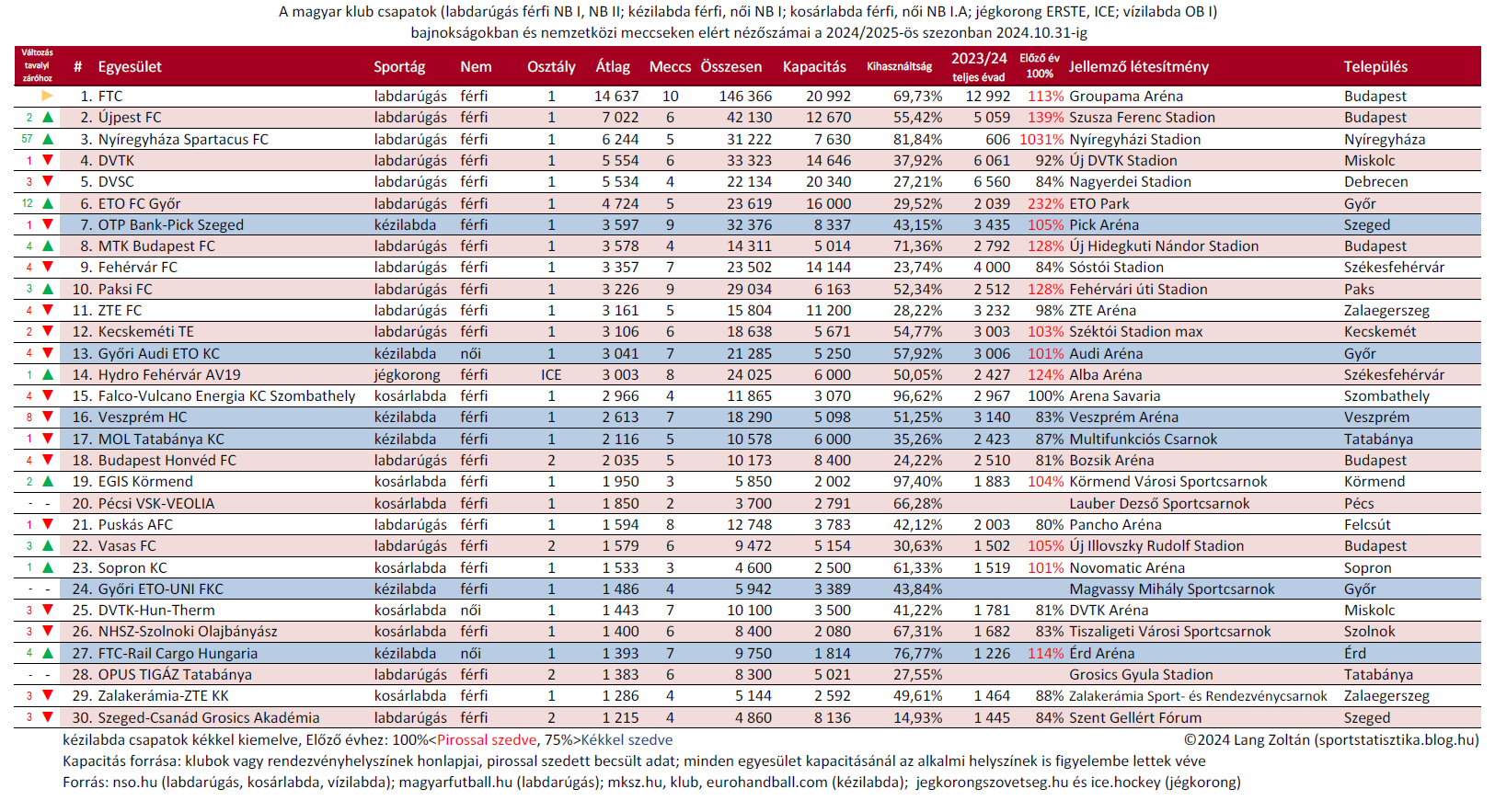Viewport: 1495px width, 812px height.
Task: Click red down arrow beside DVTK-Hun-Therm
Action: (x=48, y=610)
